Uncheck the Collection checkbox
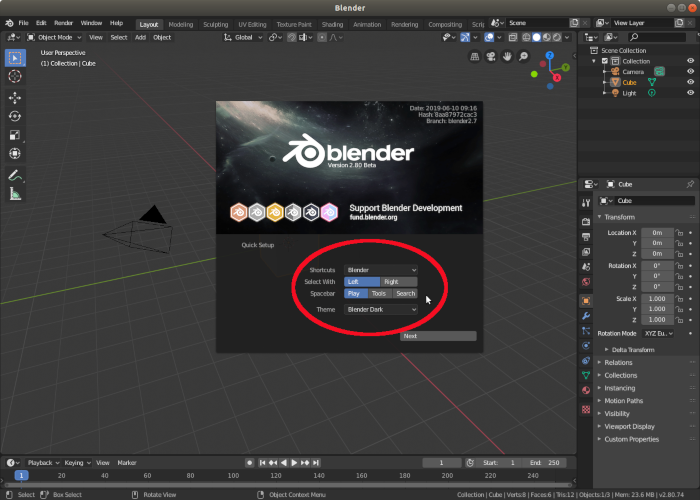 click(x=604, y=61)
